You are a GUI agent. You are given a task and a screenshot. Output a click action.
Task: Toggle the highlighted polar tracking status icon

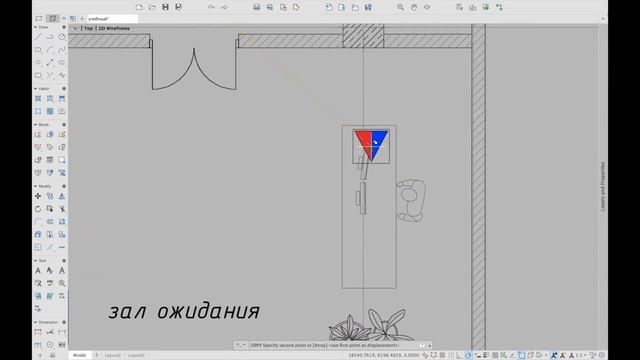469,355
